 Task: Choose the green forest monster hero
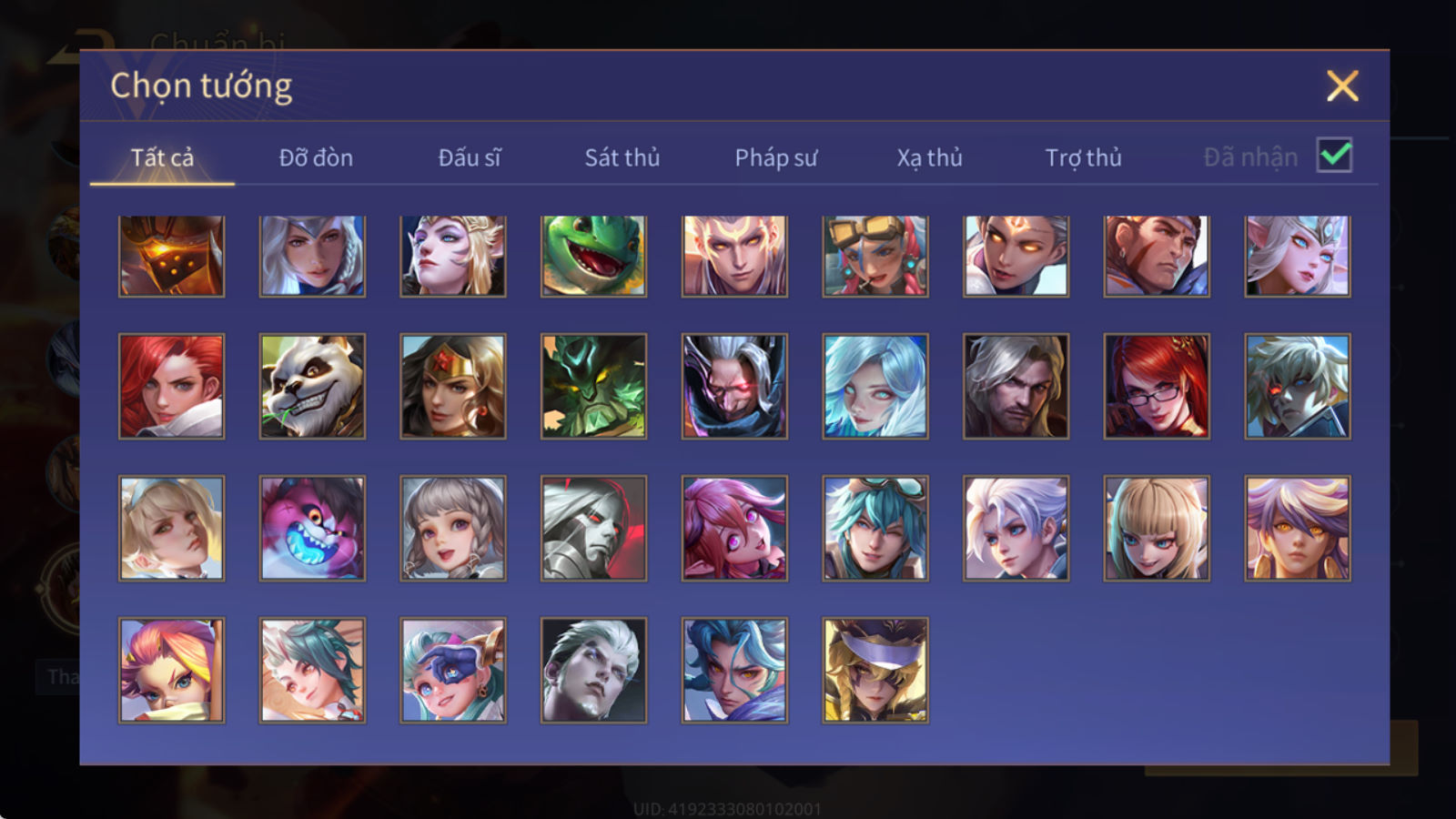point(594,386)
